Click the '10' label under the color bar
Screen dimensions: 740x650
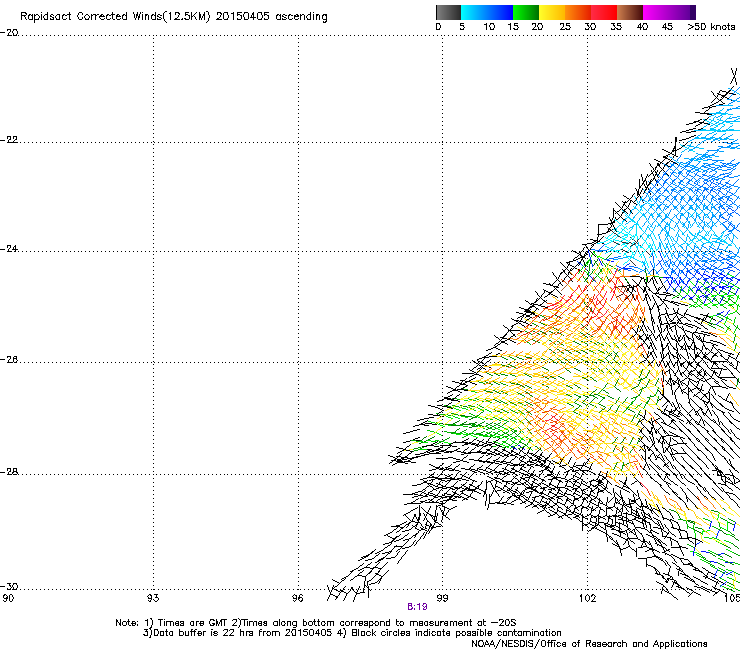(x=489, y=27)
